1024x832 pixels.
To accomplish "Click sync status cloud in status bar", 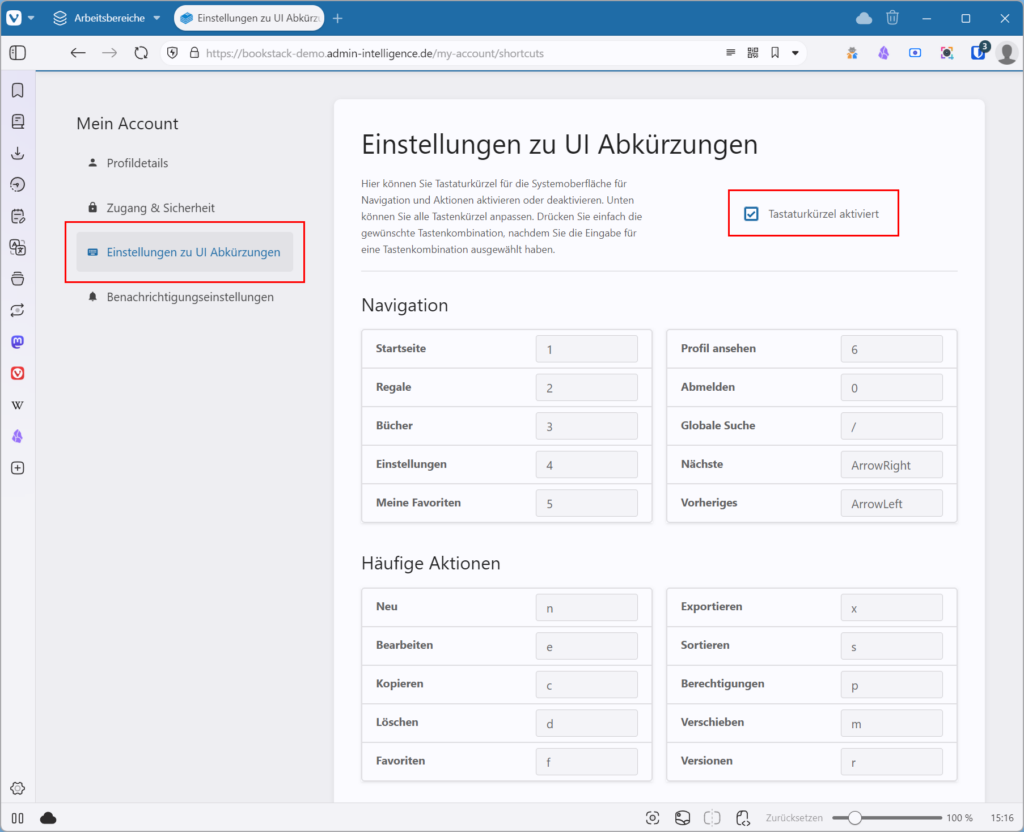I will 48,818.
